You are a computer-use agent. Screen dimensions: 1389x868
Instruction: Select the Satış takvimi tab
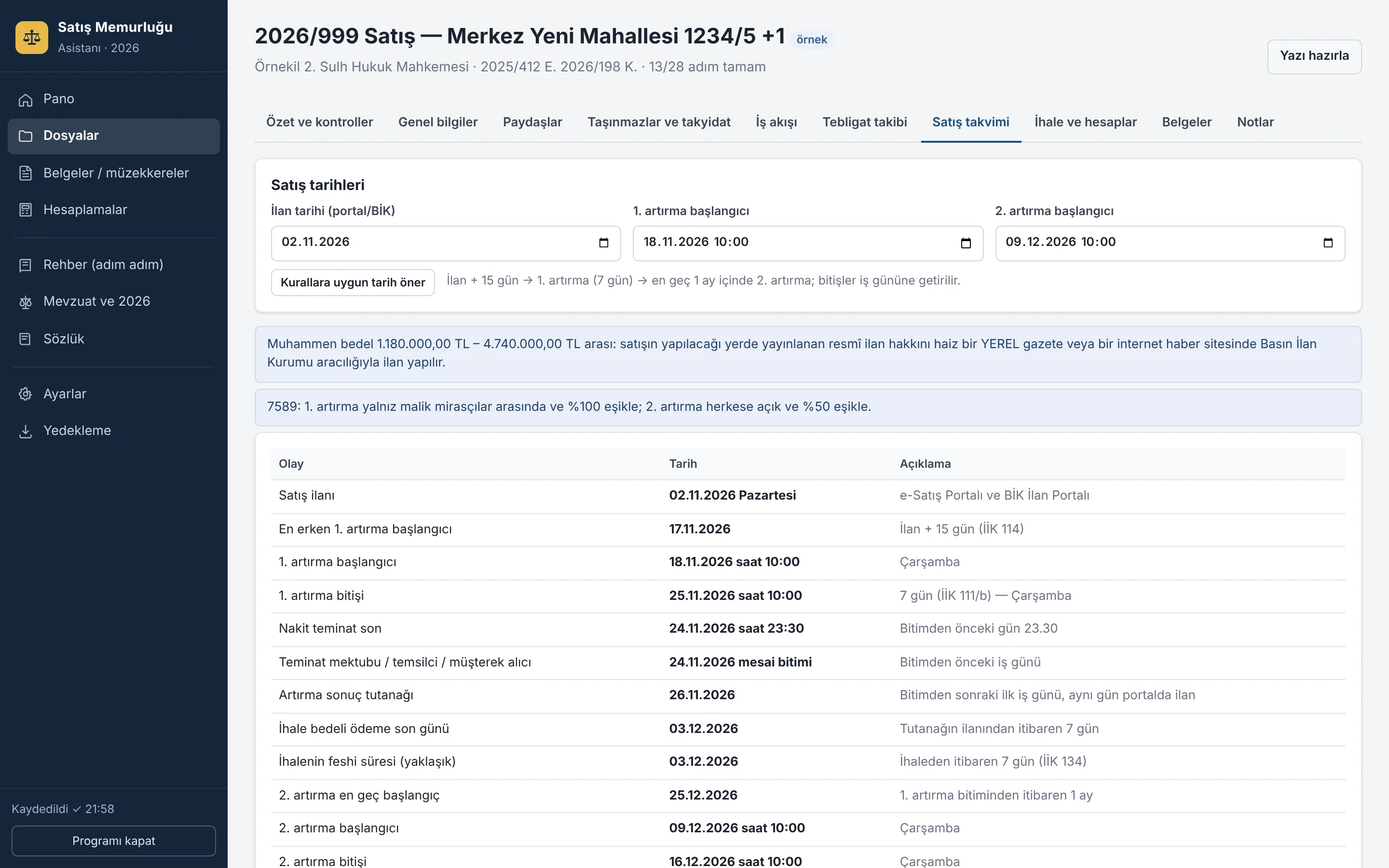pyautogui.click(x=970, y=122)
